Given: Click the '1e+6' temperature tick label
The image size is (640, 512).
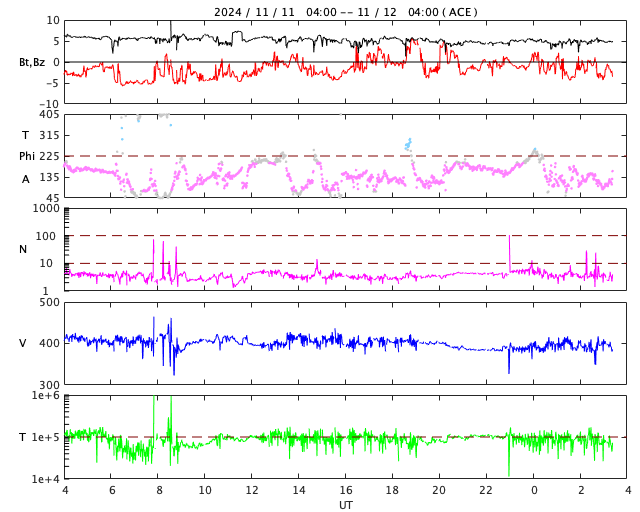Looking at the screenshot, I should click(x=46, y=395).
